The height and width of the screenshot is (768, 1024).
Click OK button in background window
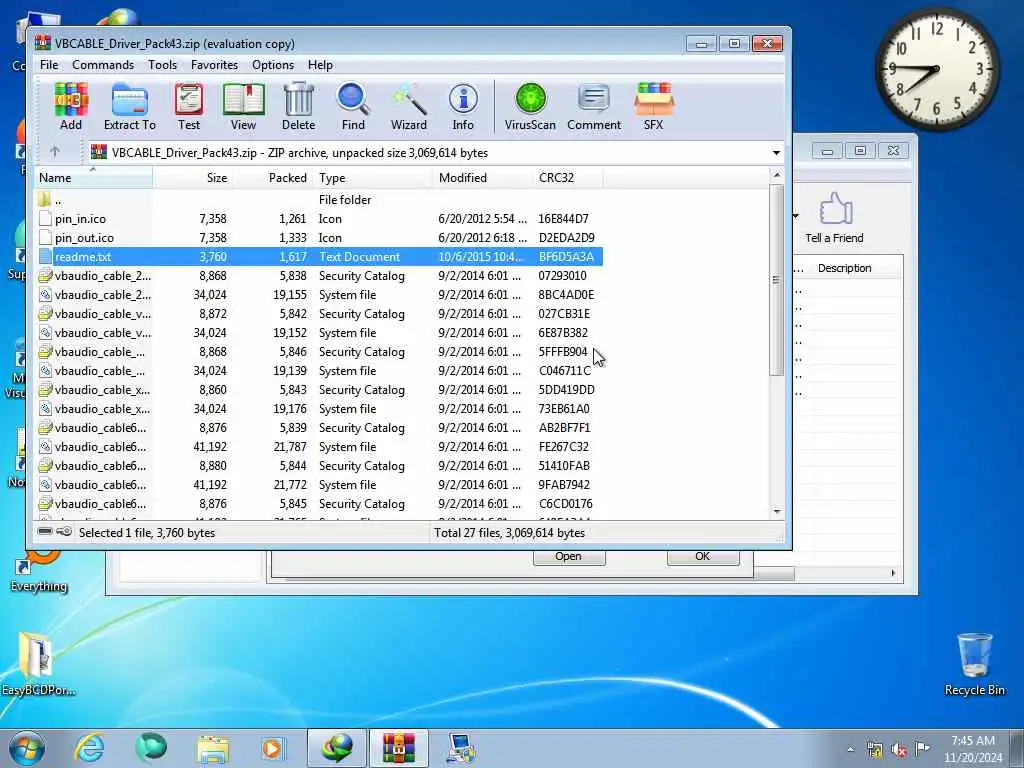(703, 556)
